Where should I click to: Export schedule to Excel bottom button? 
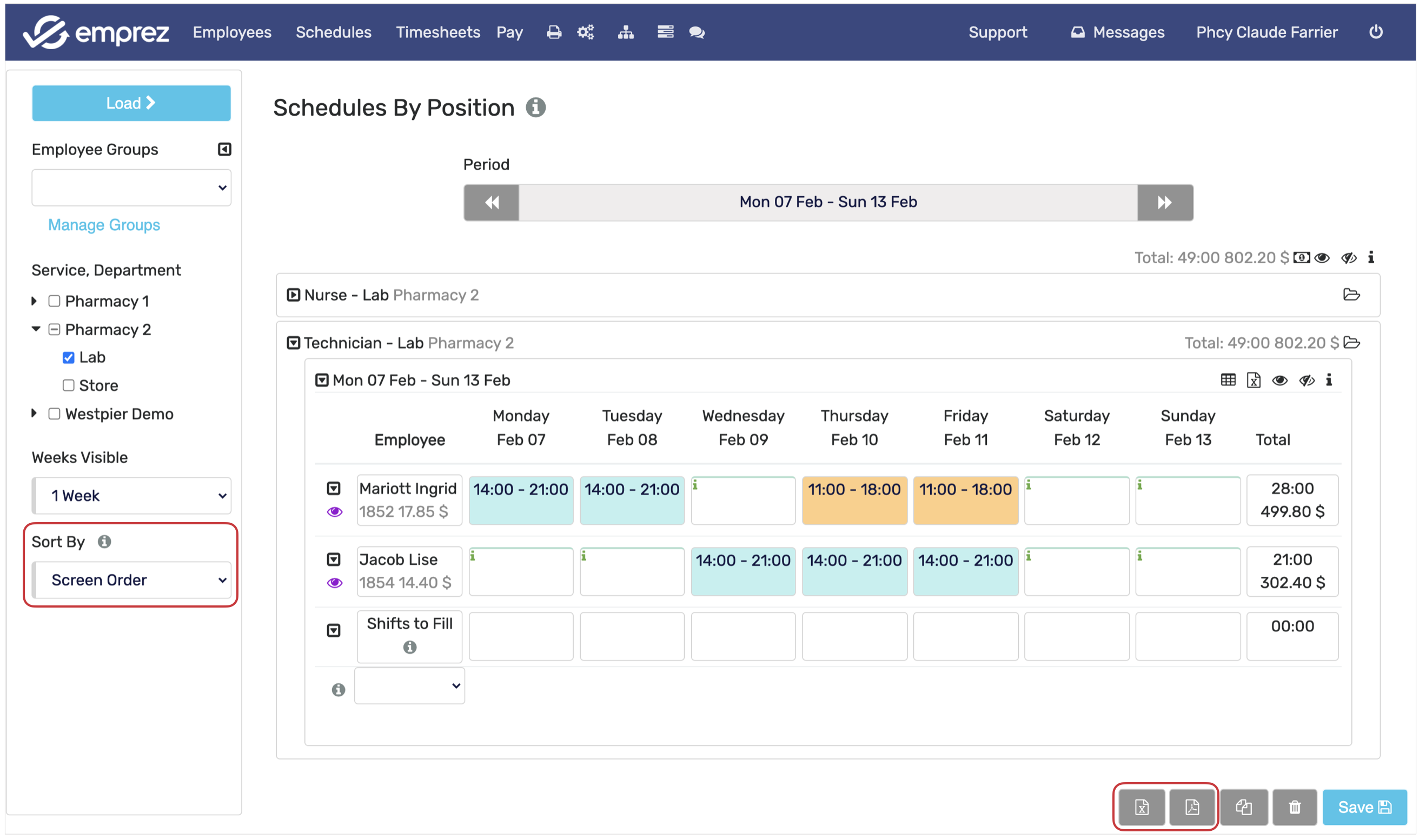[x=1142, y=806]
